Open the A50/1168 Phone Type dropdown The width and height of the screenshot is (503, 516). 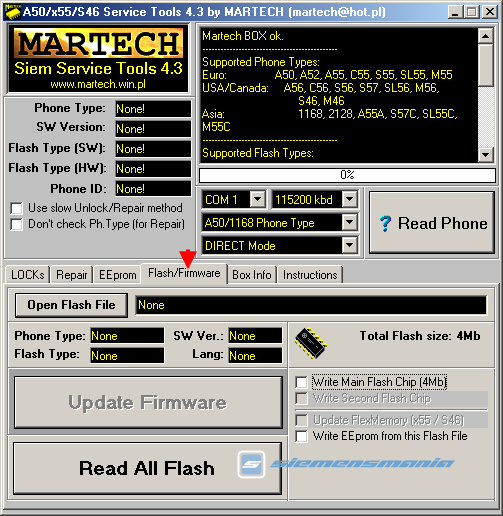(350, 222)
